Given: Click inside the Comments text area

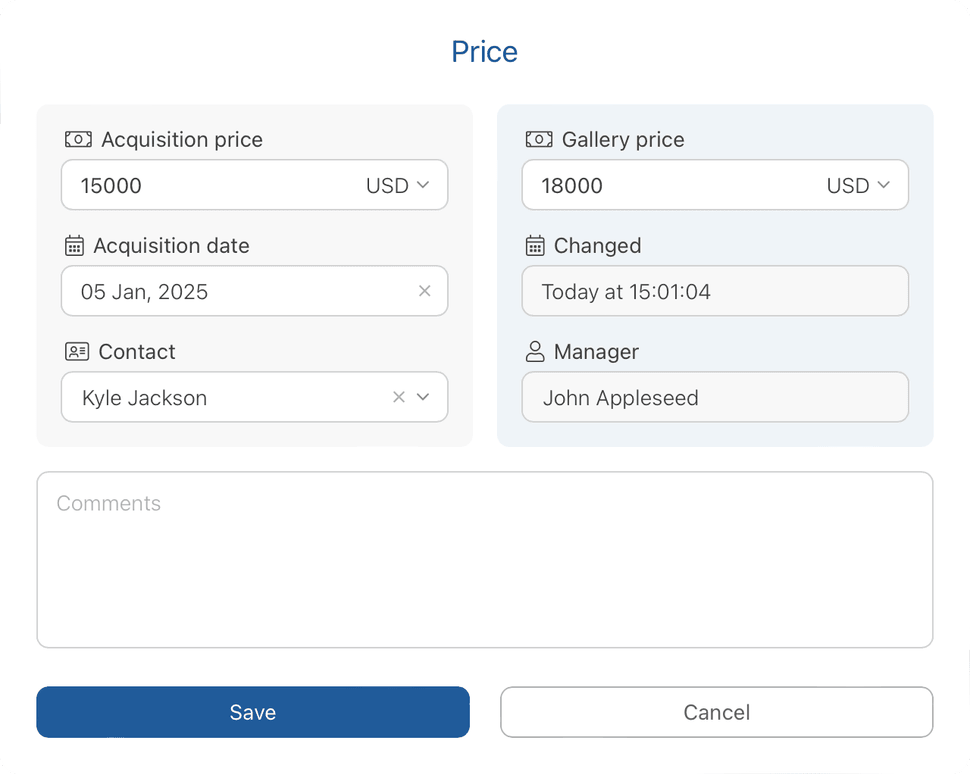Looking at the screenshot, I should (485, 558).
